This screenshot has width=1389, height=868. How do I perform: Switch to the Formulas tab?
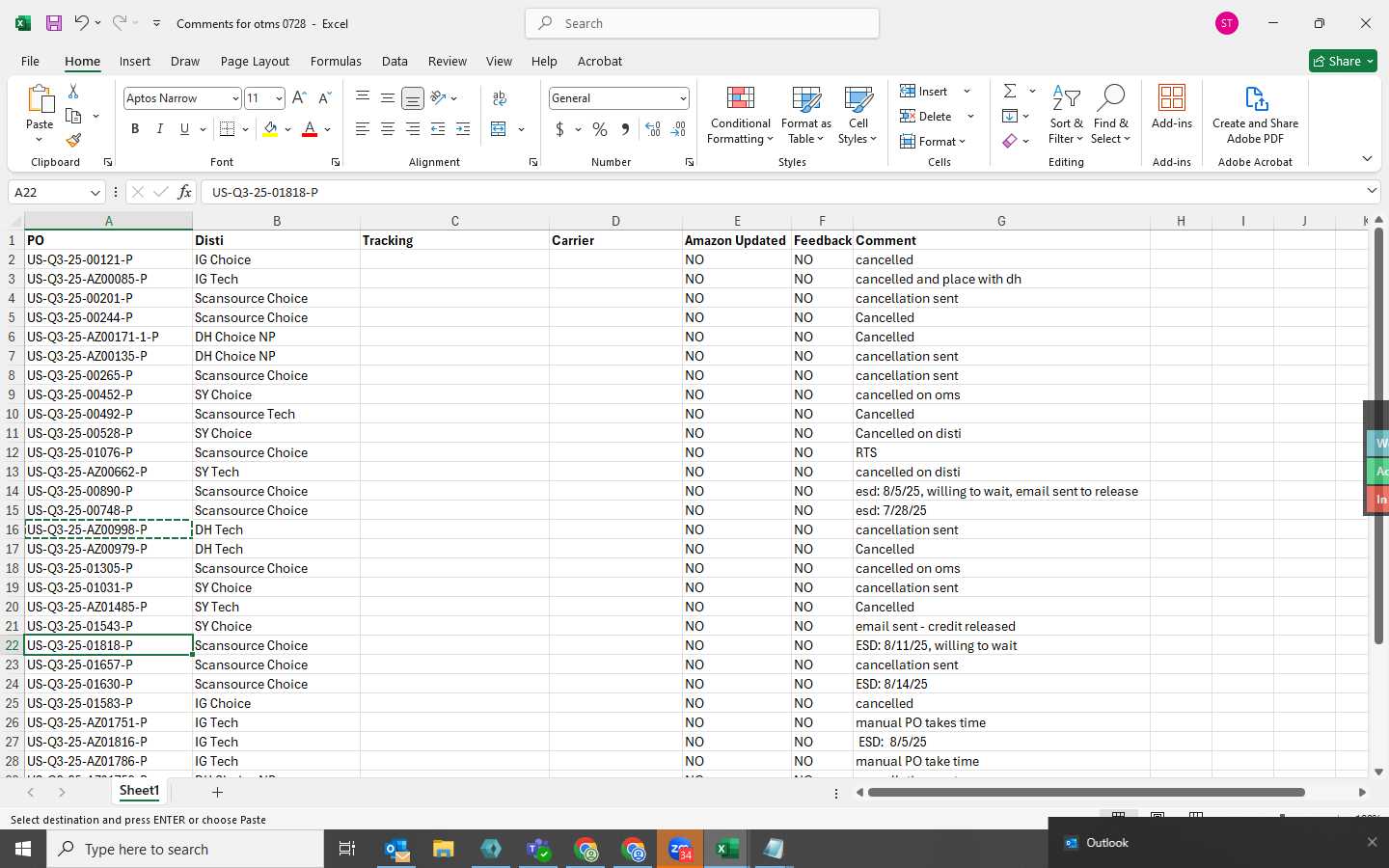coord(336,61)
